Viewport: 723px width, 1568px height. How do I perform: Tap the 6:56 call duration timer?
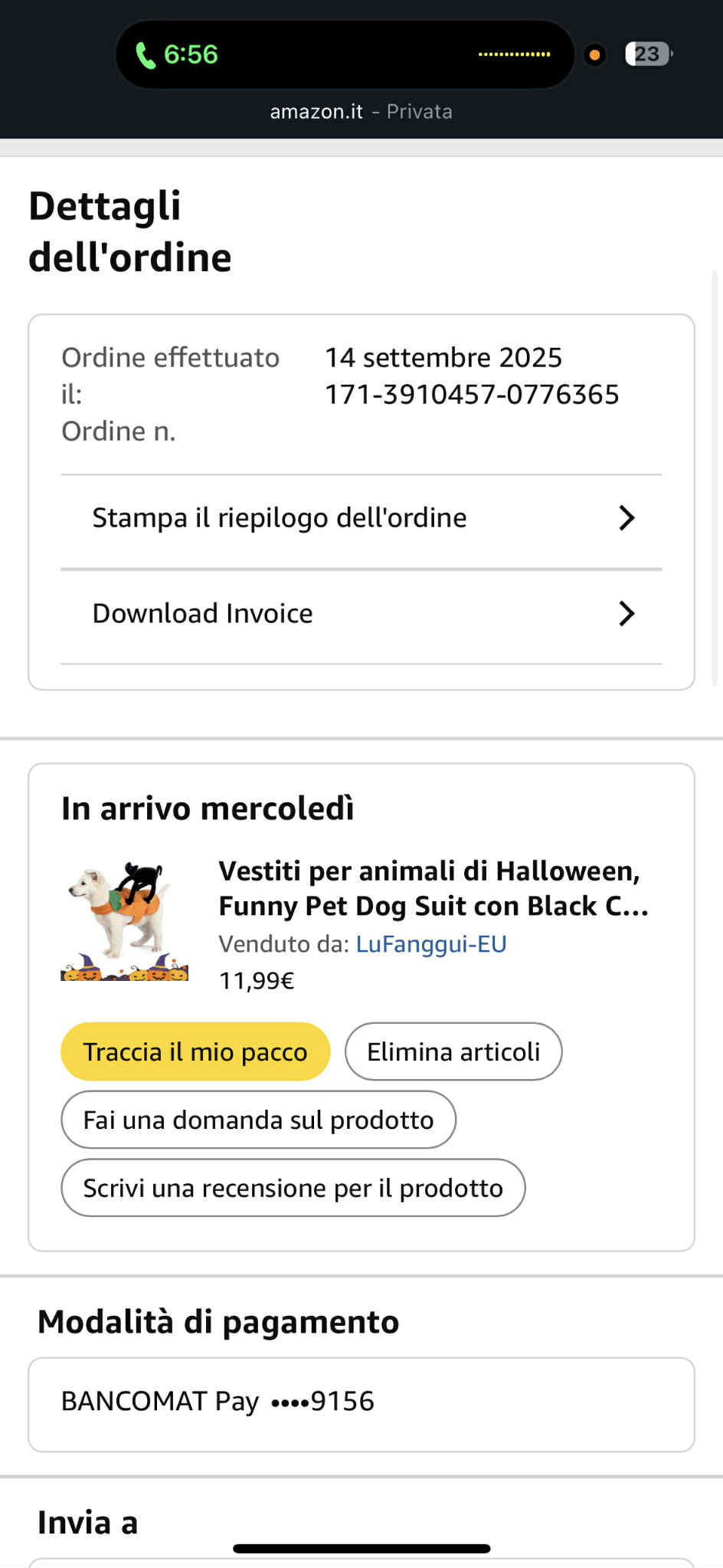[x=191, y=54]
